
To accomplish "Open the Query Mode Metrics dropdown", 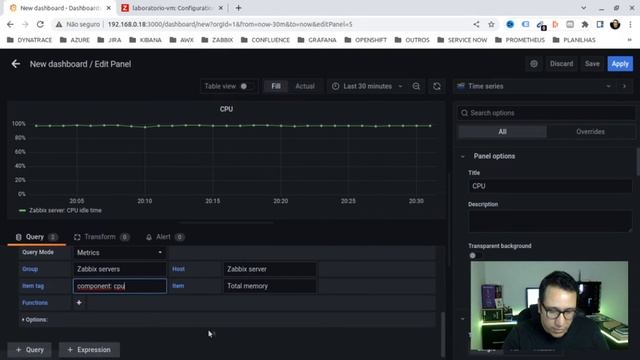I will tap(120, 253).
